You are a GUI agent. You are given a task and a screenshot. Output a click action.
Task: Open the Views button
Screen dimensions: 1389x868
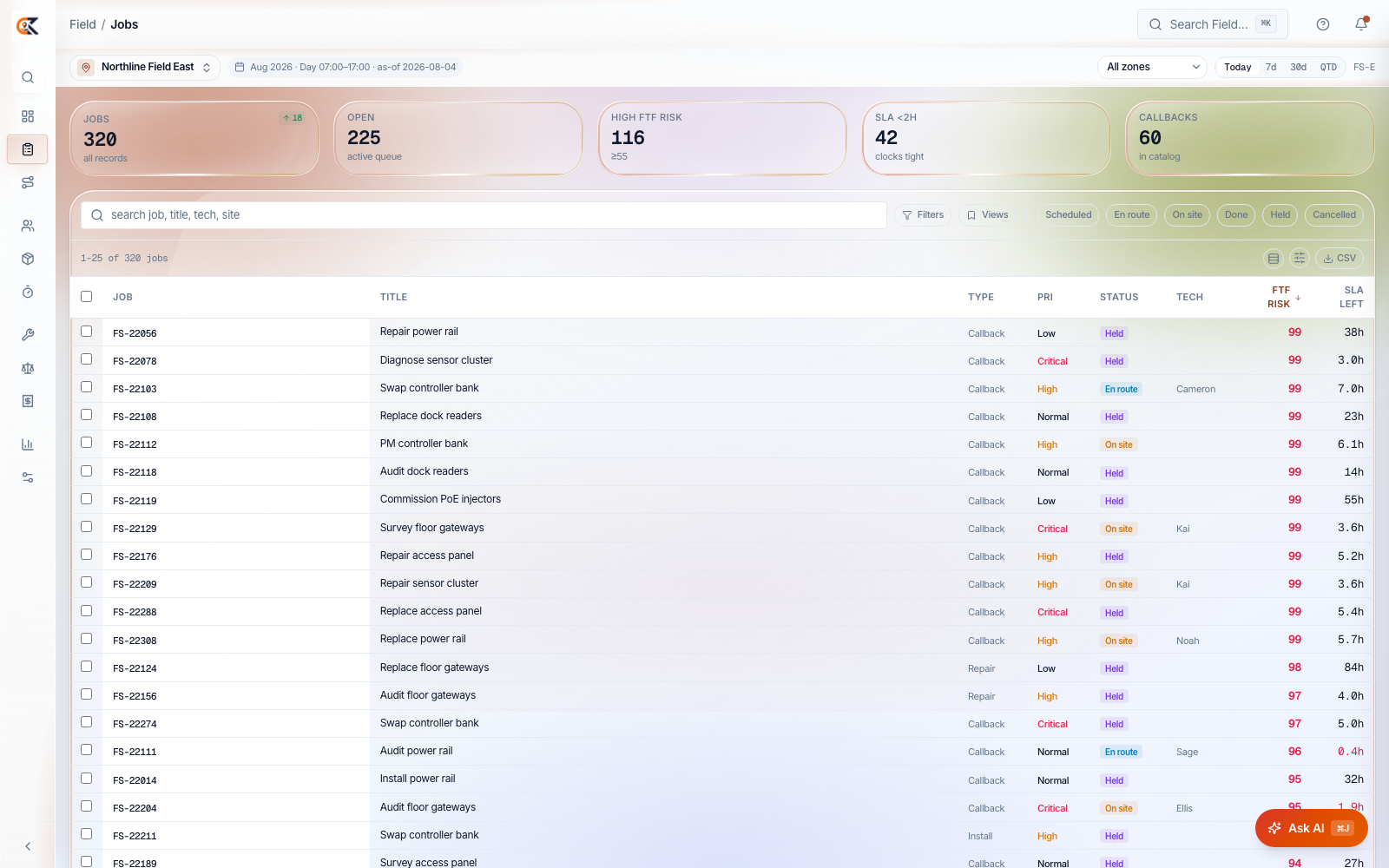988,215
